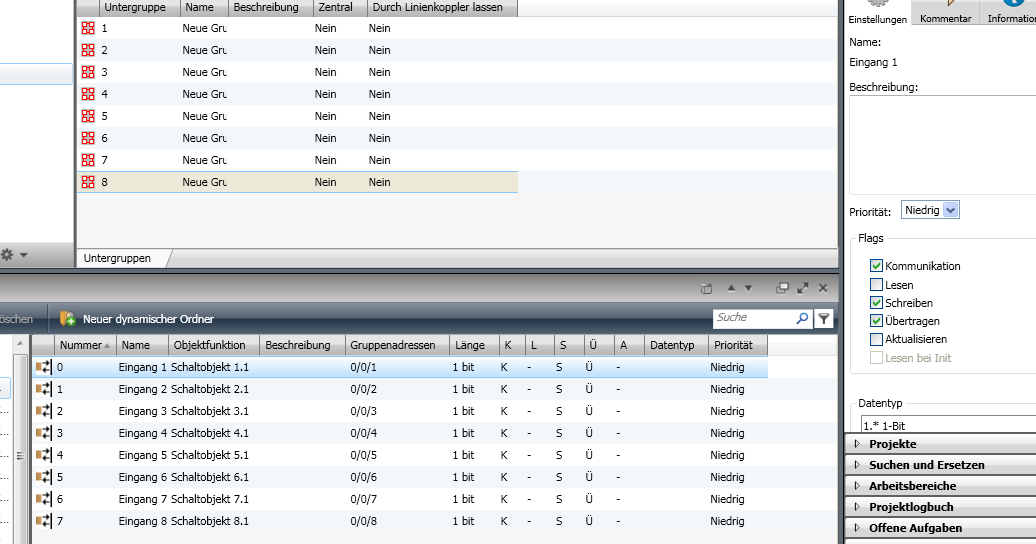
Task: Enable the Aktualisieren flag checkbox
Action: [876, 340]
